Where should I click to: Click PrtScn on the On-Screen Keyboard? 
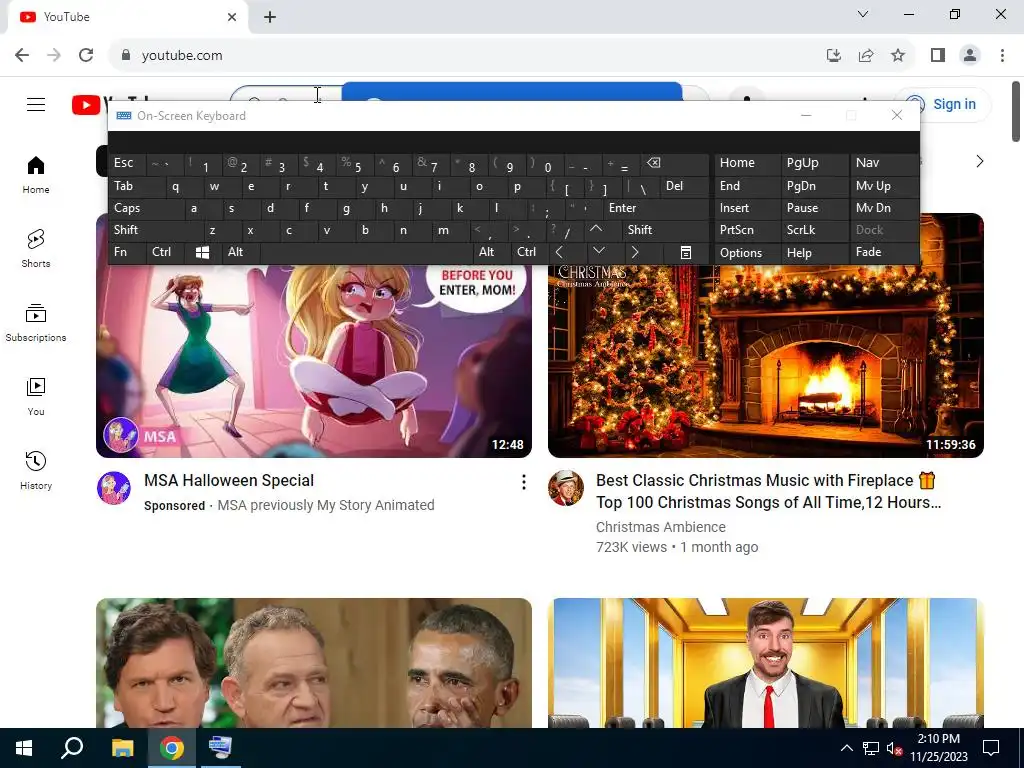coord(747,230)
